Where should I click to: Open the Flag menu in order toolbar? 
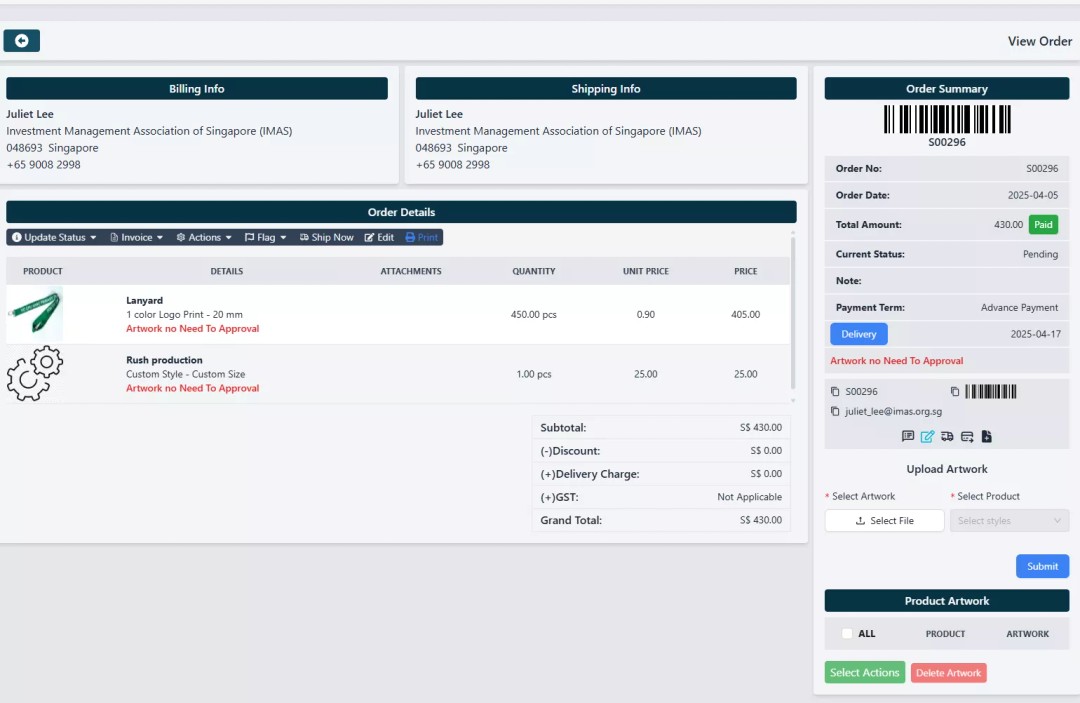(x=266, y=238)
